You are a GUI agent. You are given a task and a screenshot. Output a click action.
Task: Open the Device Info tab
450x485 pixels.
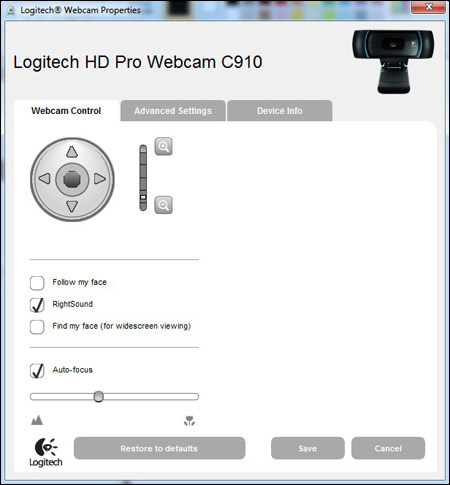pyautogui.click(x=280, y=111)
